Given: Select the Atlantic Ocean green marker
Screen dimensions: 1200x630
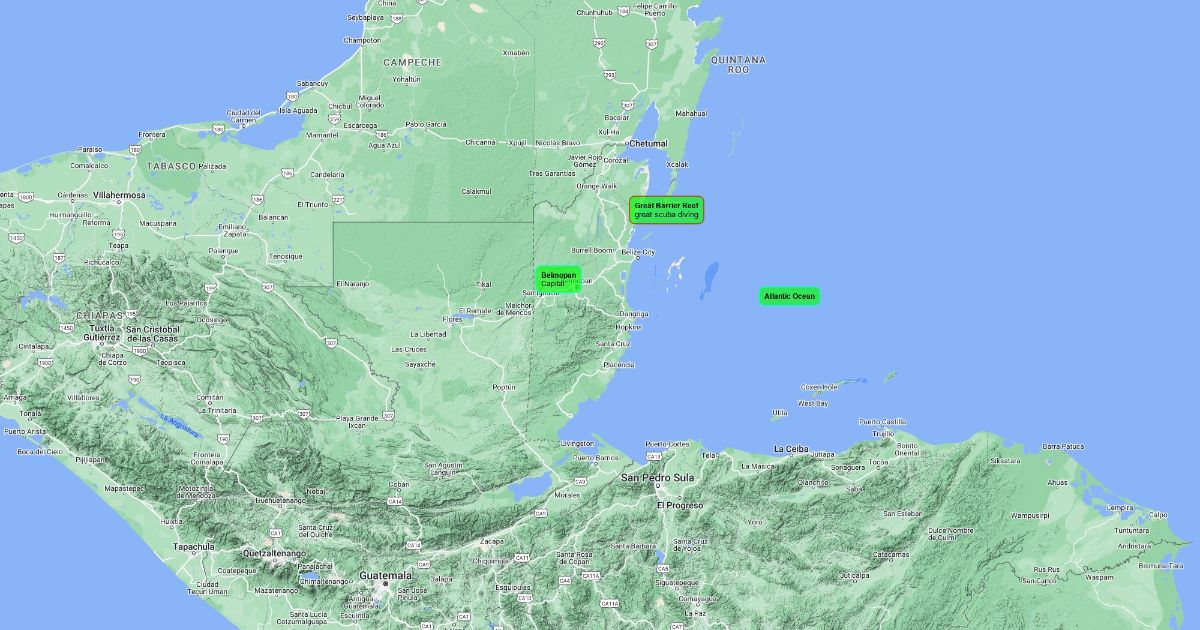Looking at the screenshot, I should (789, 296).
